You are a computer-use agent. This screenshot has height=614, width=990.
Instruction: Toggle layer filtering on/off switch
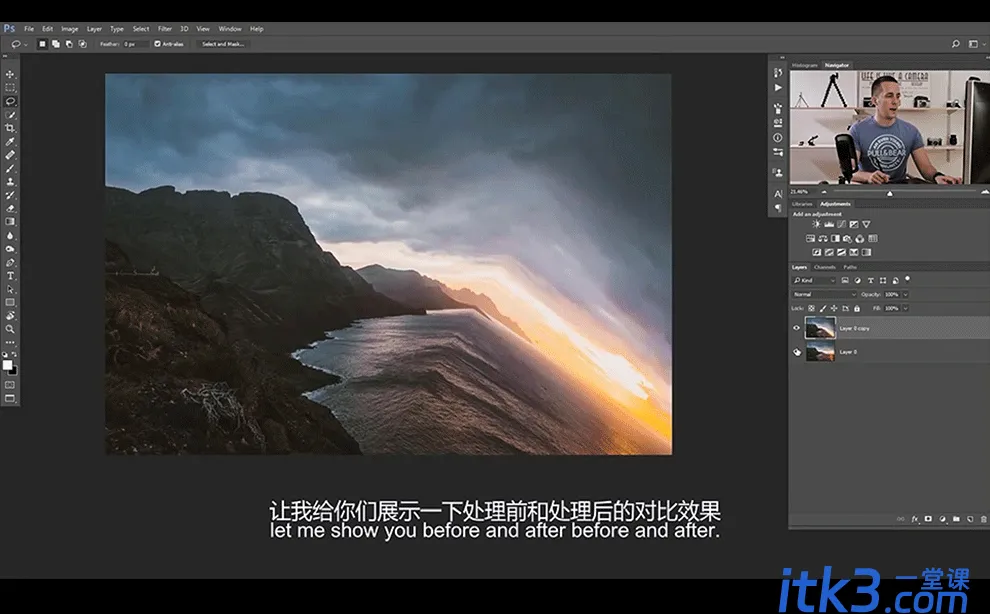(x=908, y=279)
